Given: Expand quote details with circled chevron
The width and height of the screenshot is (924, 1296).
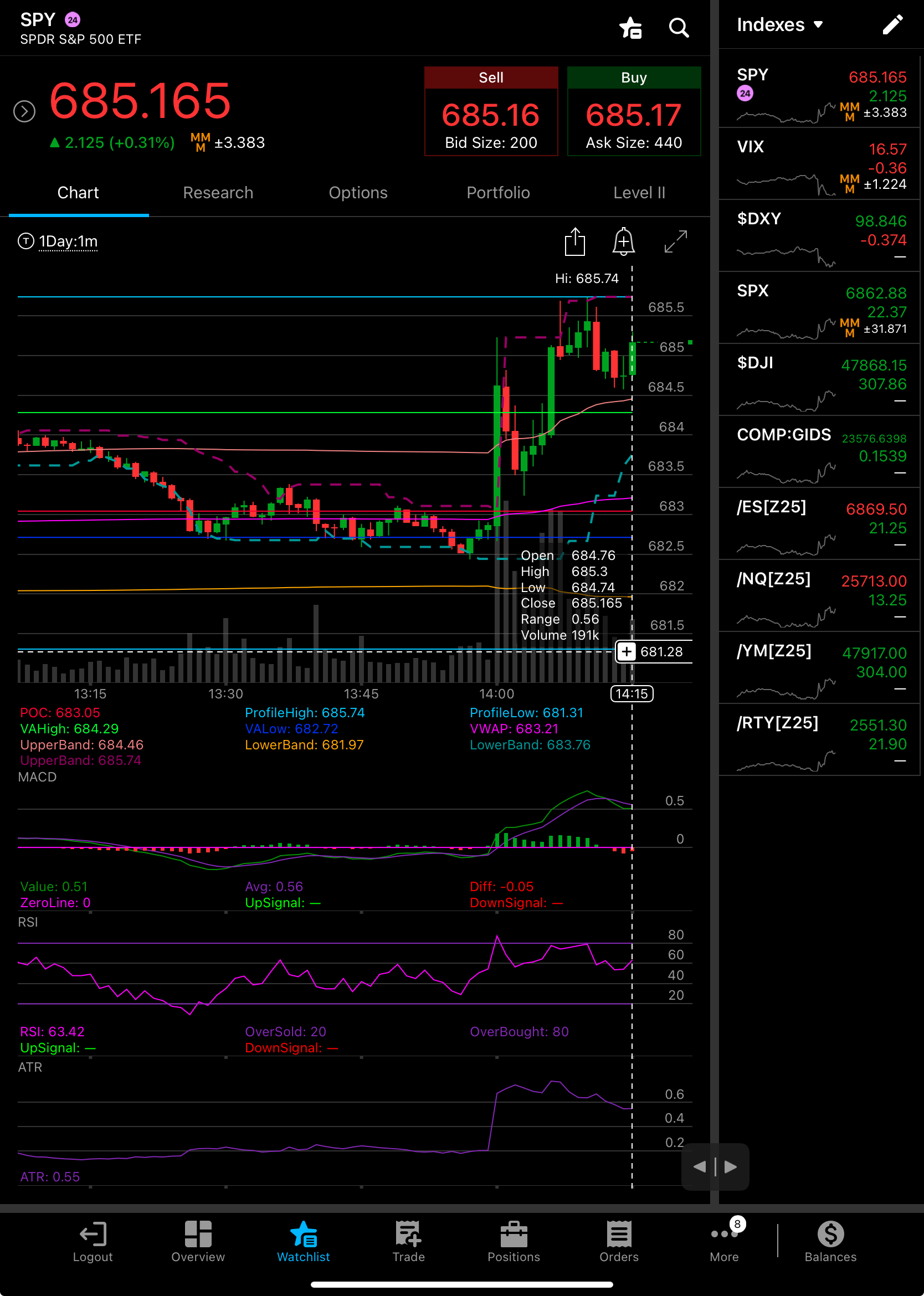Looking at the screenshot, I should tap(24, 111).
